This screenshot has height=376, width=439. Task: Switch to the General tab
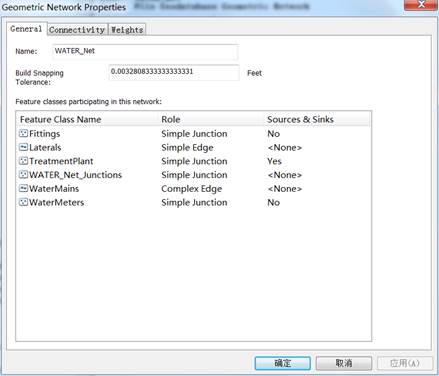26,29
